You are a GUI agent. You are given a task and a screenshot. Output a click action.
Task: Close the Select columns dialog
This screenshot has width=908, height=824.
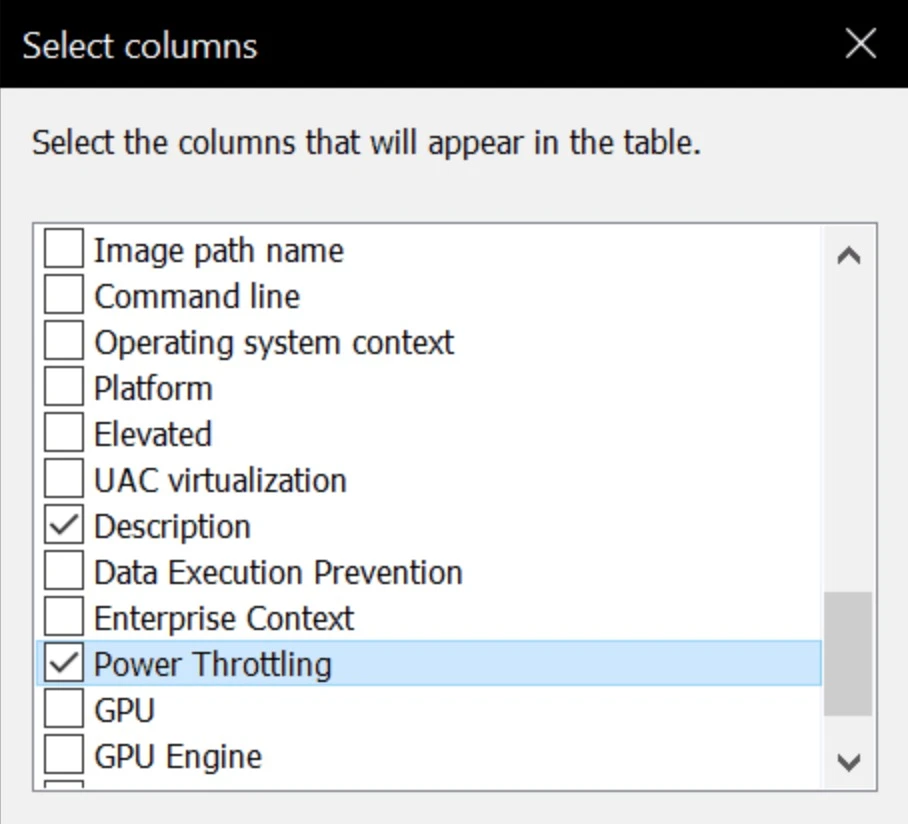coord(861,44)
